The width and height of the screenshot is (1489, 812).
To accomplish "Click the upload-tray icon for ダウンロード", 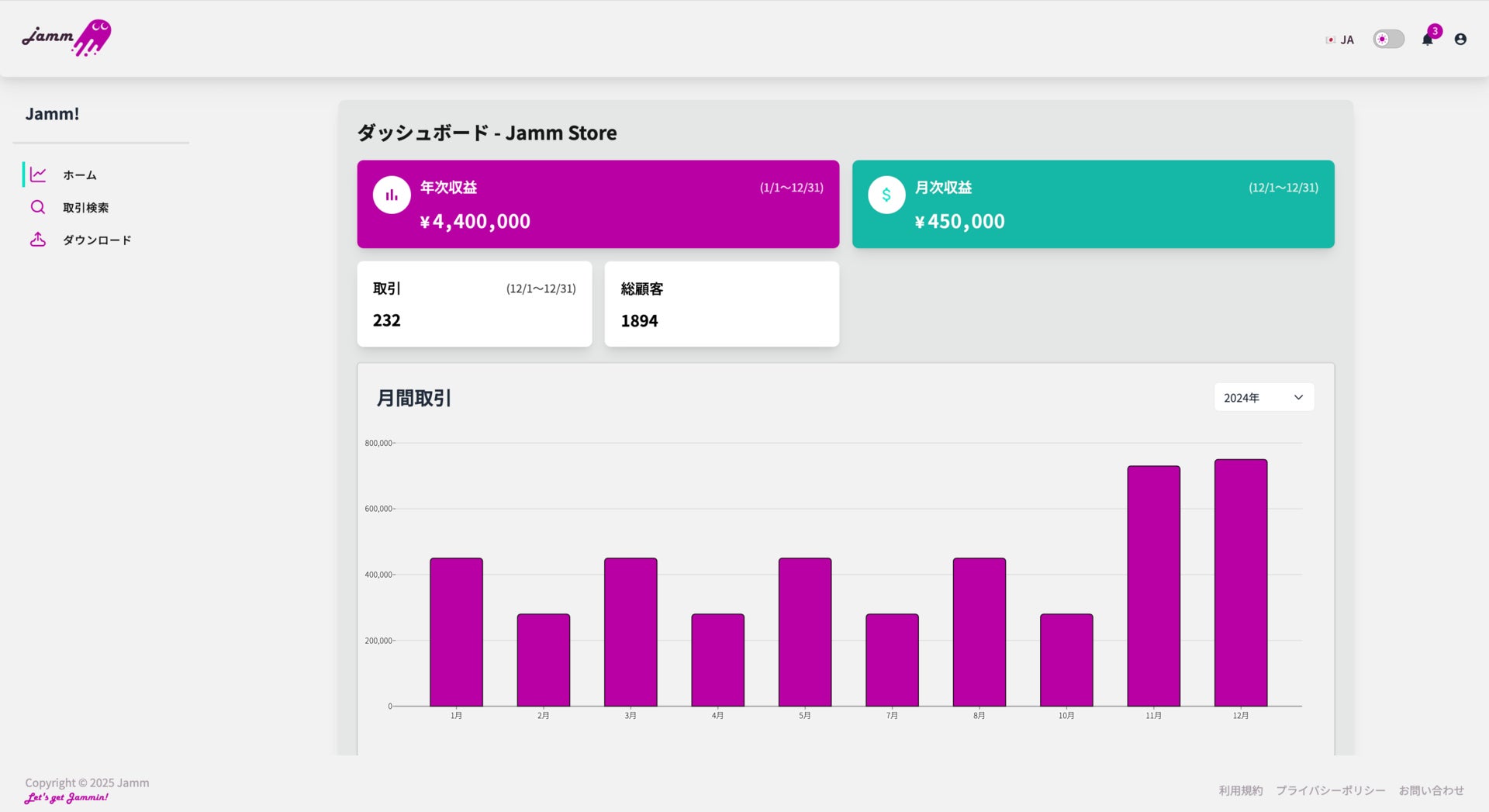I will (x=38, y=240).
